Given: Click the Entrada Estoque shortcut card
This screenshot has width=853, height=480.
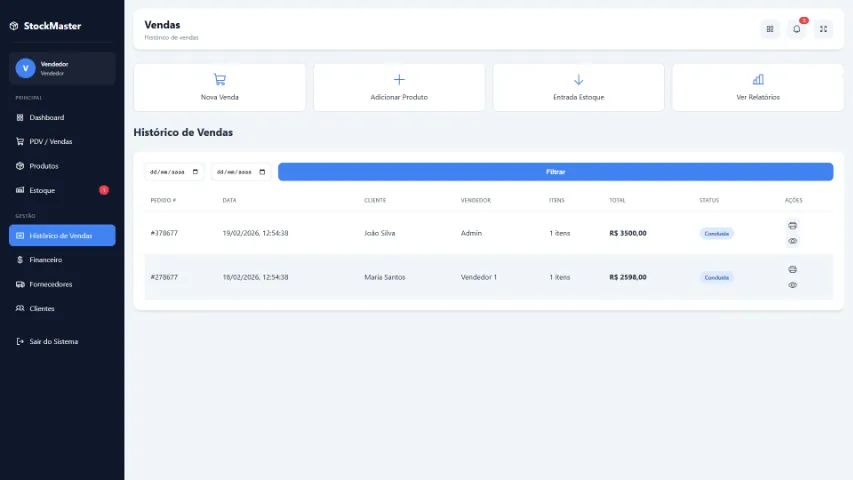Looking at the screenshot, I should [x=578, y=87].
